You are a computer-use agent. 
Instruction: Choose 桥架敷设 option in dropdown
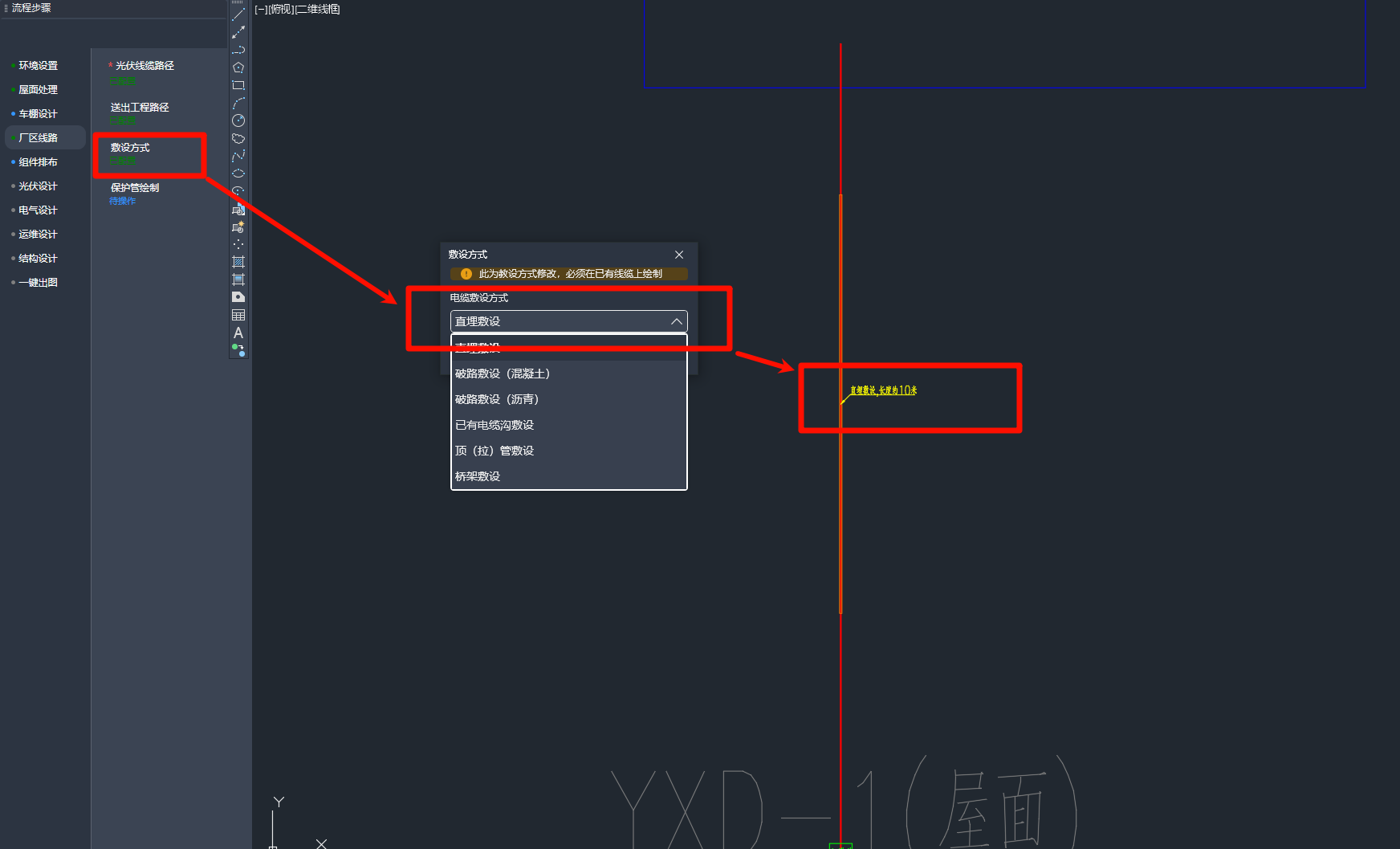(x=478, y=476)
